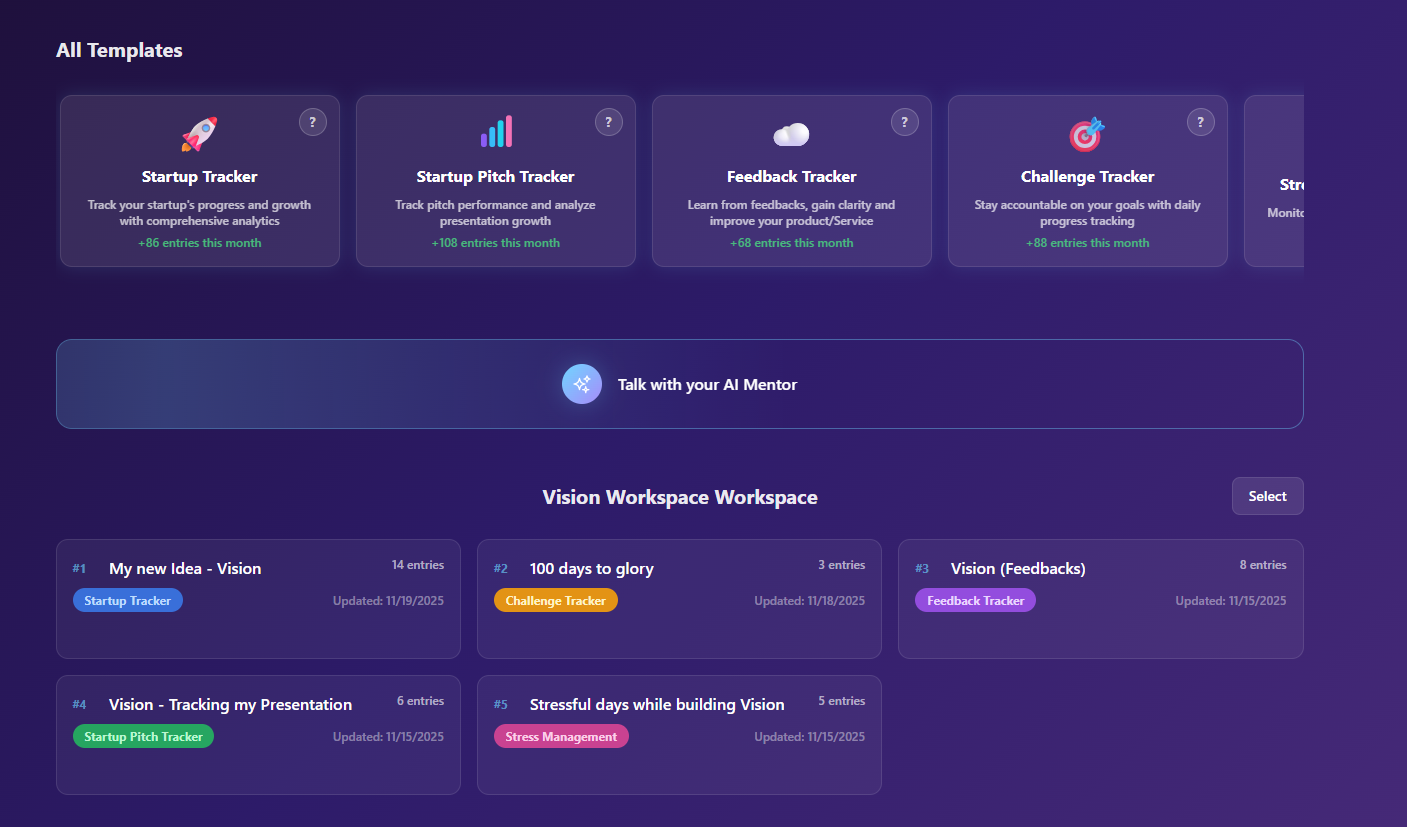Open Stressful days while building Vision card
Viewport: 1407px width, 827px height.
click(656, 704)
